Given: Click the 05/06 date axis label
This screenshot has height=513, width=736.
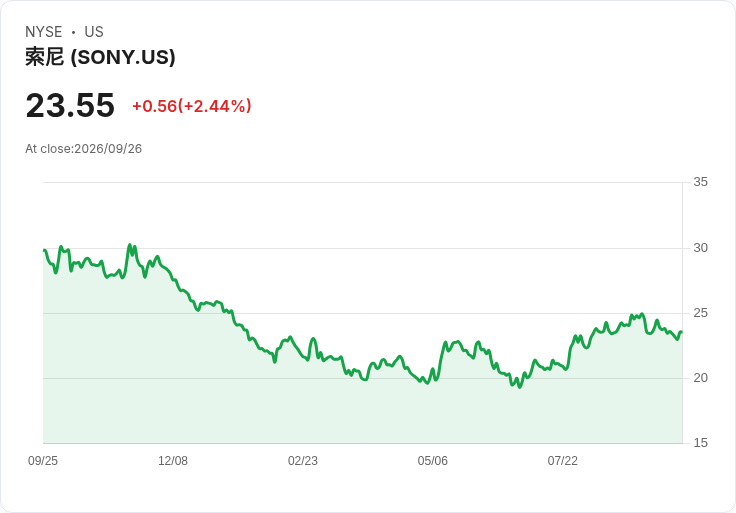Looking at the screenshot, I should click(x=432, y=461).
